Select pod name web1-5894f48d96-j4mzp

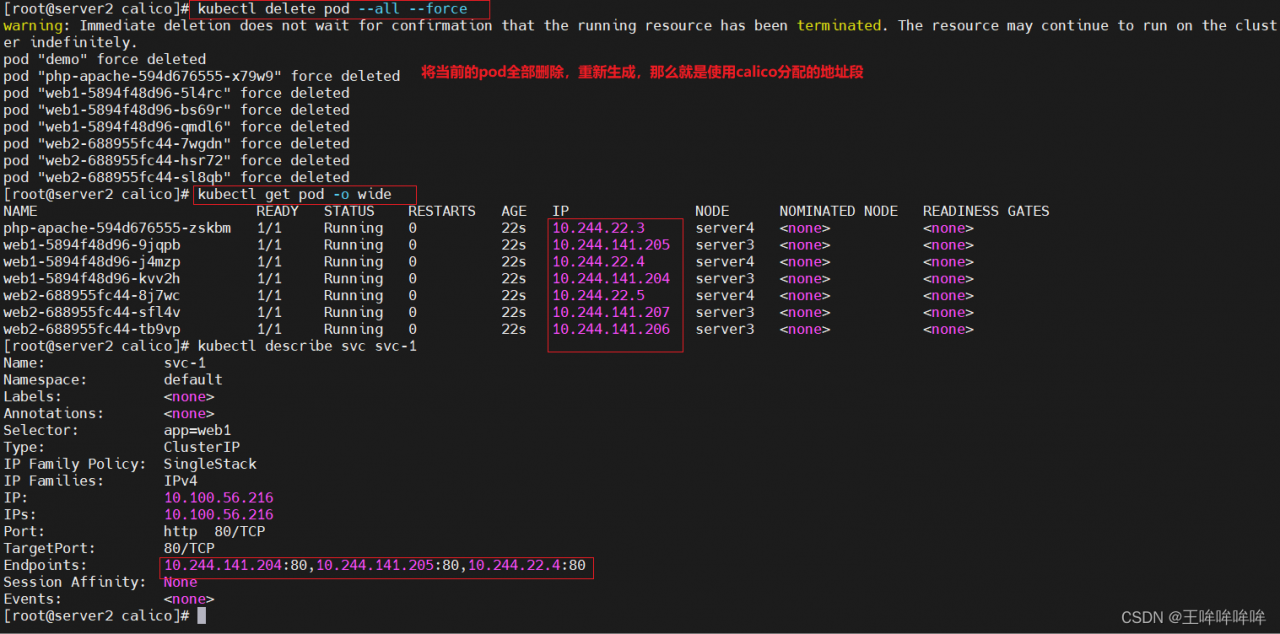[x=92, y=262]
